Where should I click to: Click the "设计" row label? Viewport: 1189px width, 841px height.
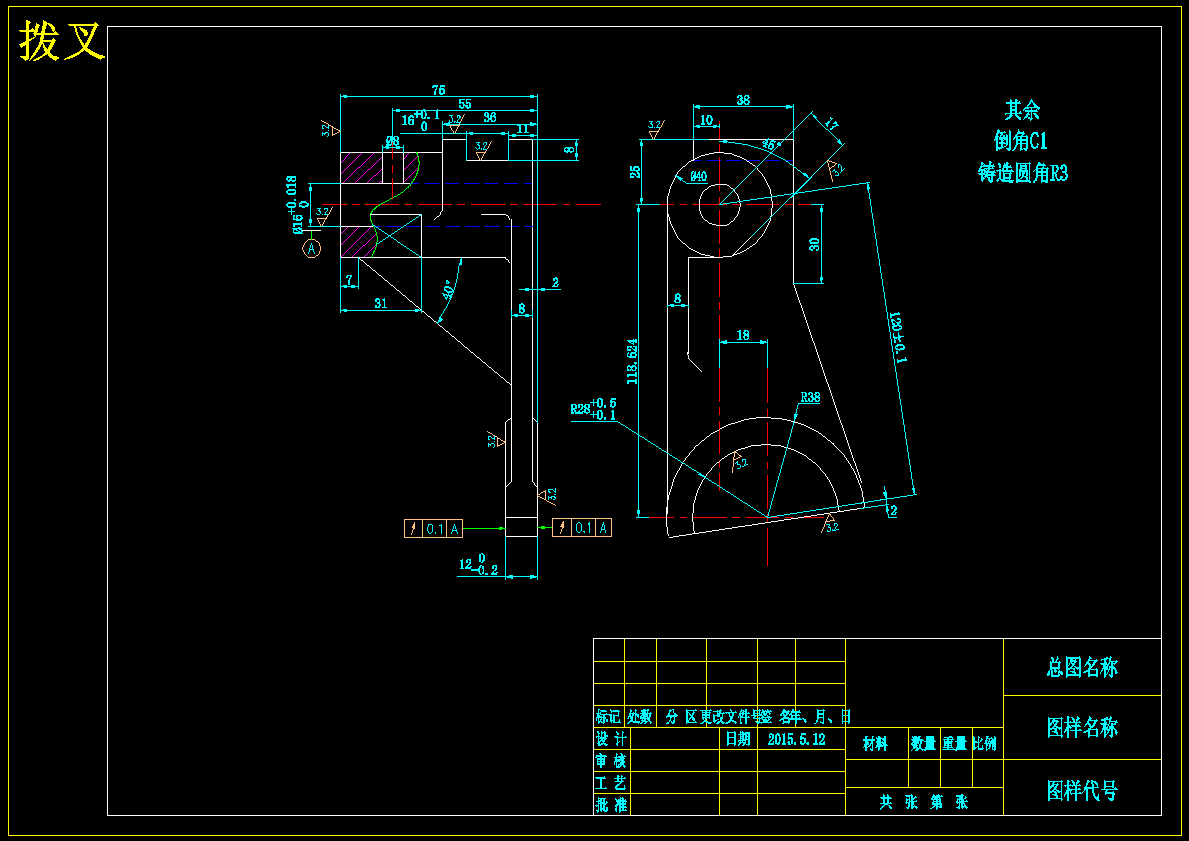tap(611, 739)
